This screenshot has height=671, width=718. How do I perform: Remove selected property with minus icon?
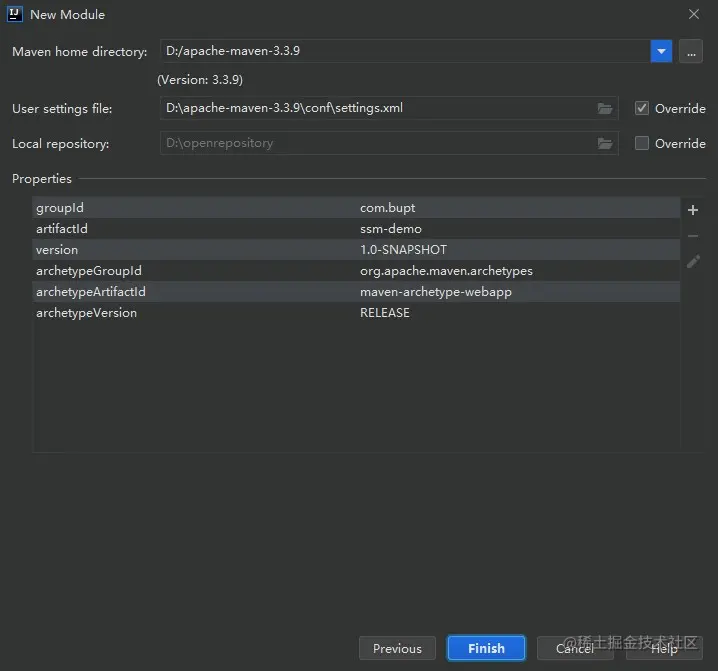(x=693, y=236)
